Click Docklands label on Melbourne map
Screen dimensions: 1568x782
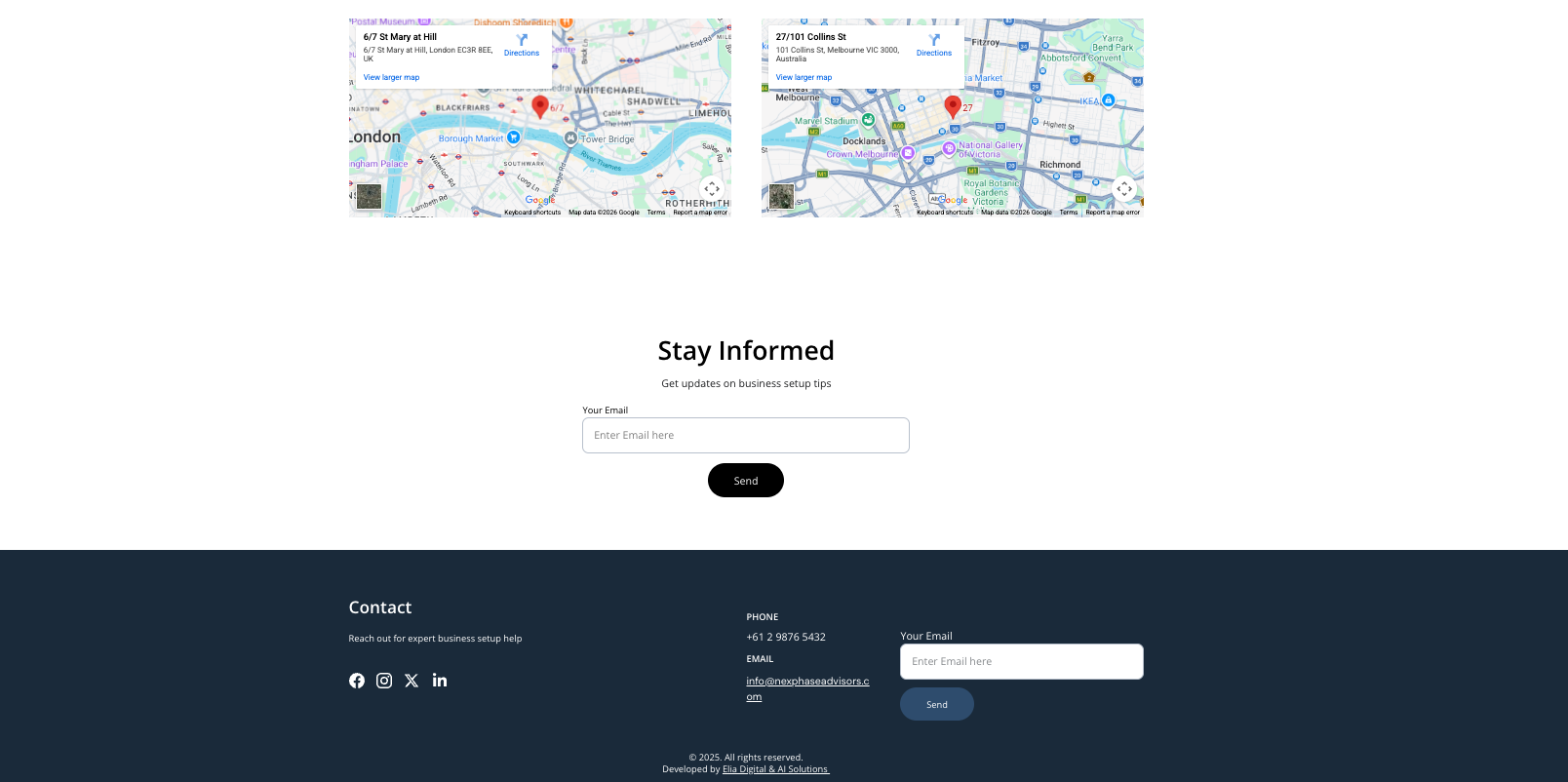coord(864,141)
